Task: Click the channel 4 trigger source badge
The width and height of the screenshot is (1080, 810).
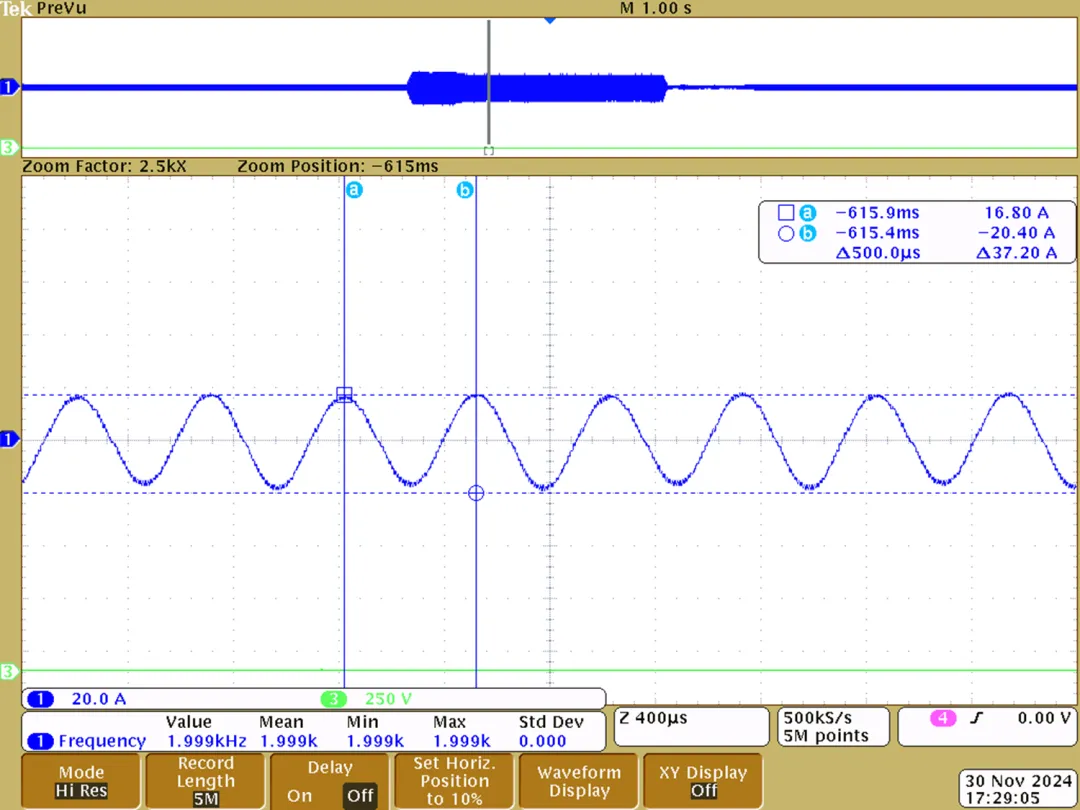Action: (x=941, y=717)
